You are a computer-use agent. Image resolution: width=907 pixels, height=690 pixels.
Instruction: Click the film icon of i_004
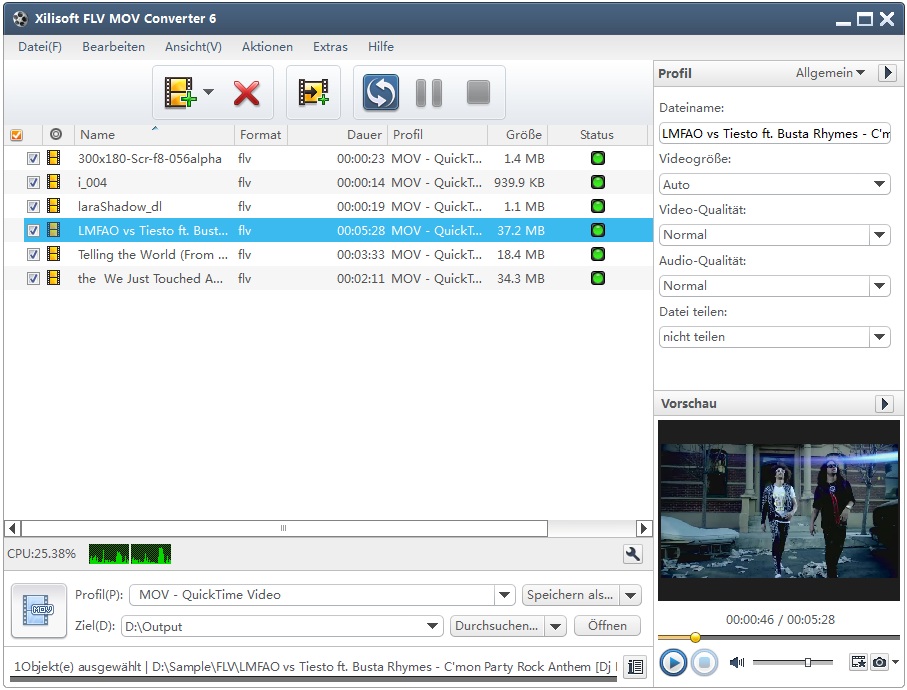(x=53, y=182)
